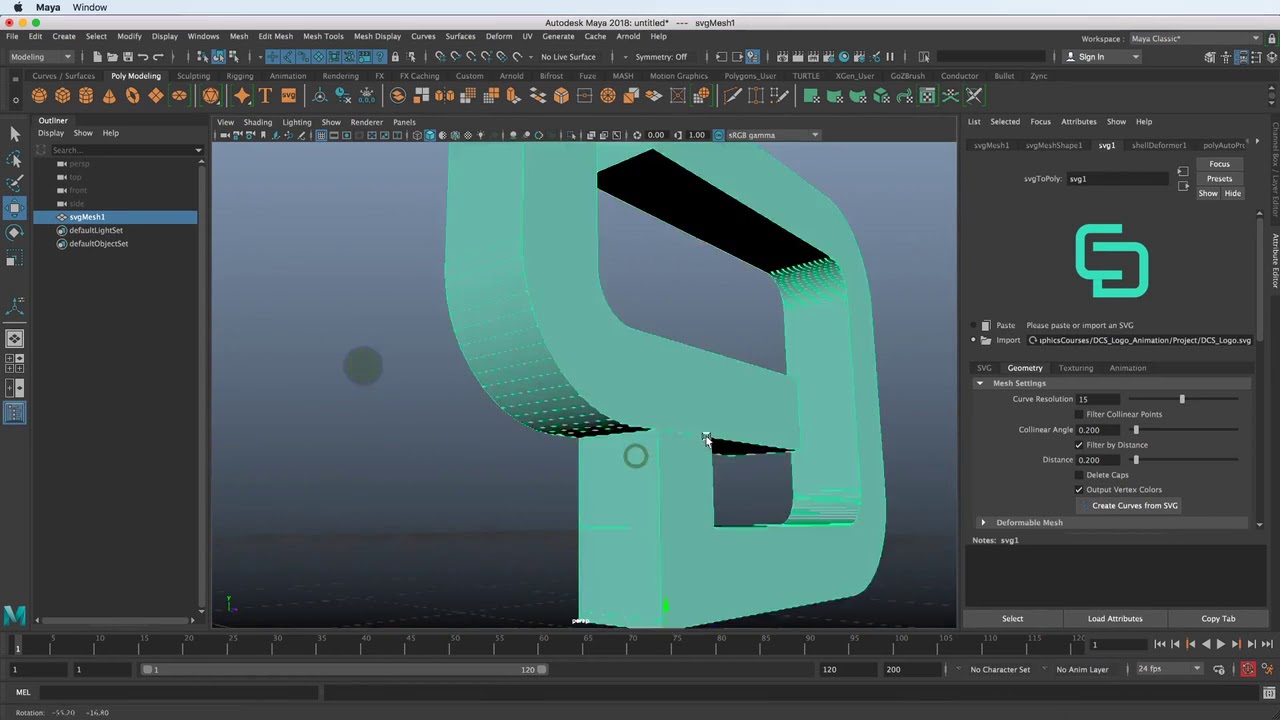Uncheck Filter by Distance checkbox
This screenshot has width=1280, height=720.
click(1079, 445)
